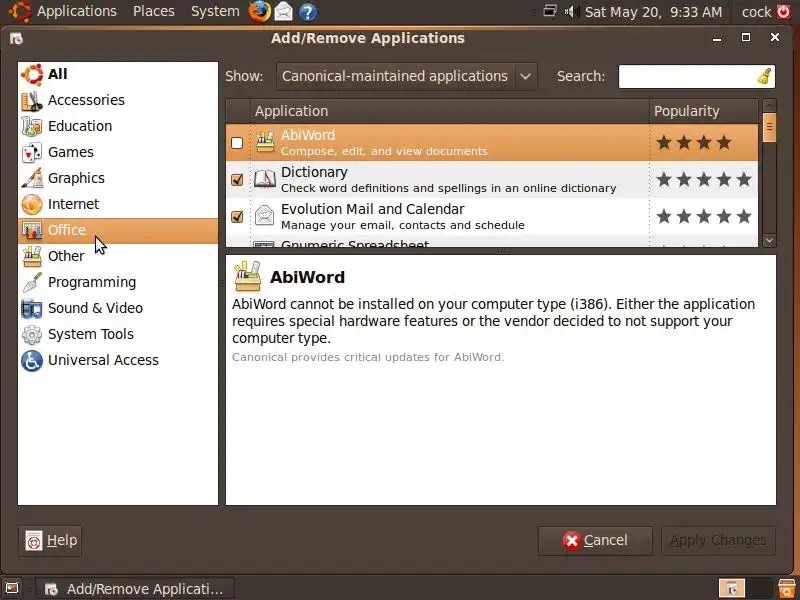Open the Applications menu

tap(77, 11)
